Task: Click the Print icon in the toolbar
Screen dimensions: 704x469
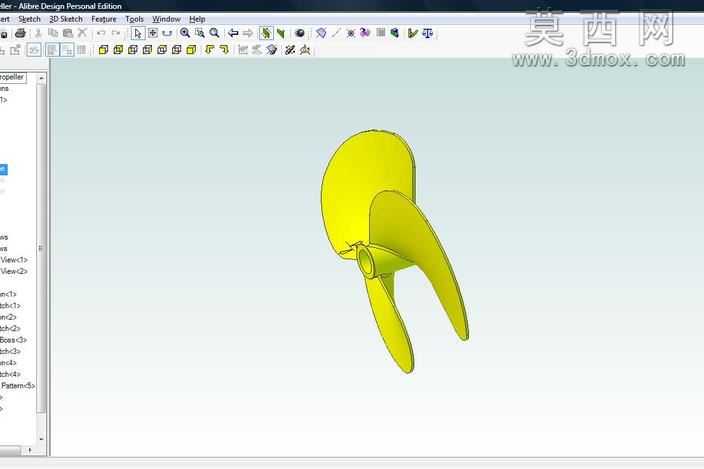Action: (x=20, y=33)
